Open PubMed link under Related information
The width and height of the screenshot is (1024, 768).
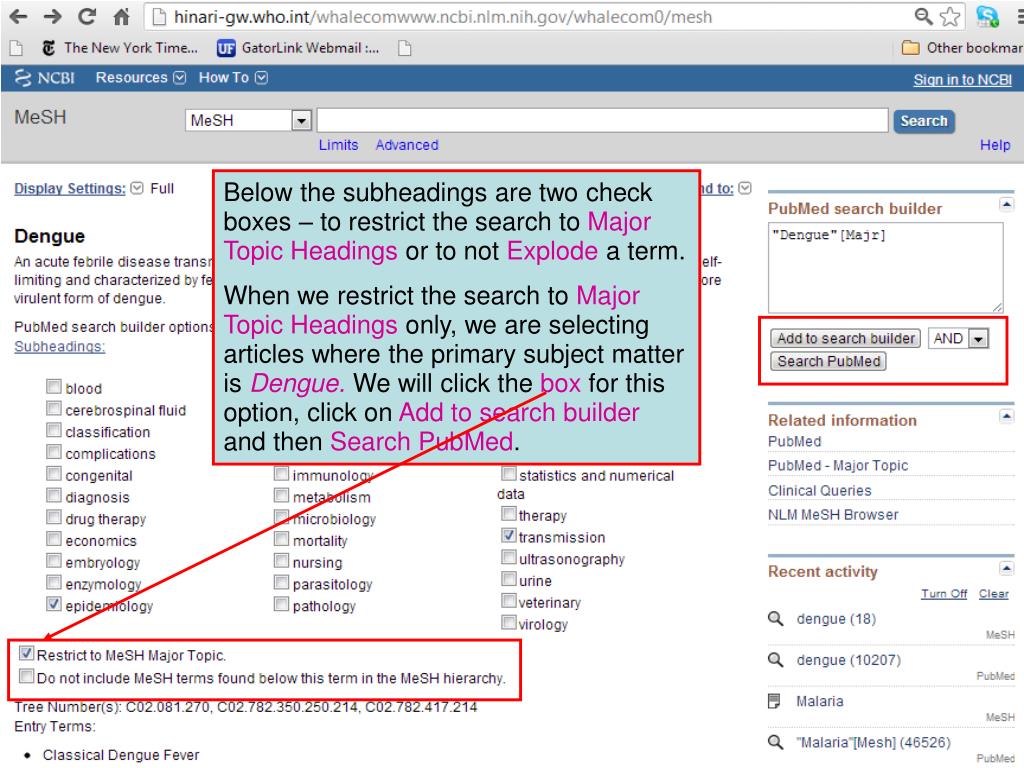795,441
